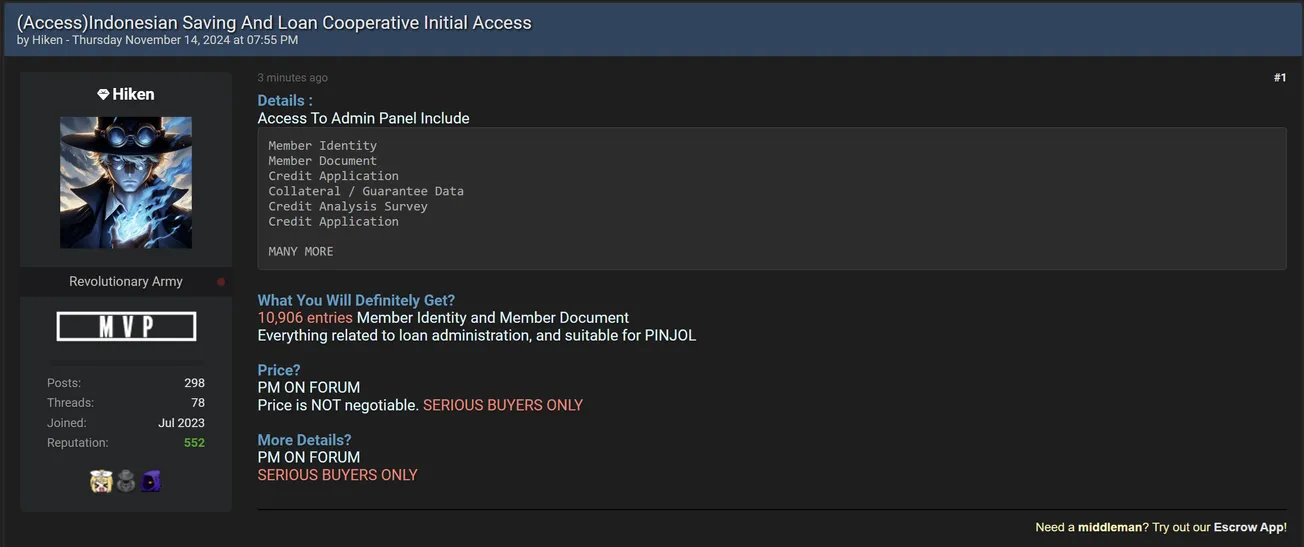Click the MVP rank badge
The height and width of the screenshot is (547, 1304).
[126, 326]
